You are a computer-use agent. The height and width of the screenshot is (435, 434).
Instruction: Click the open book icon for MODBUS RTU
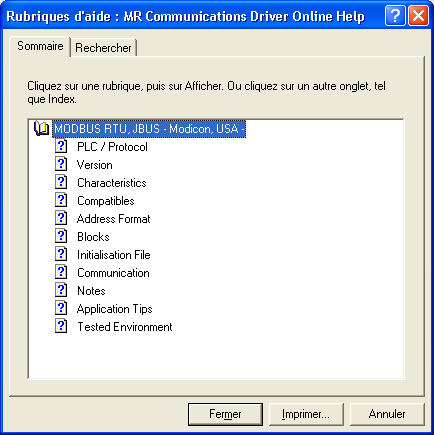[x=42, y=129]
